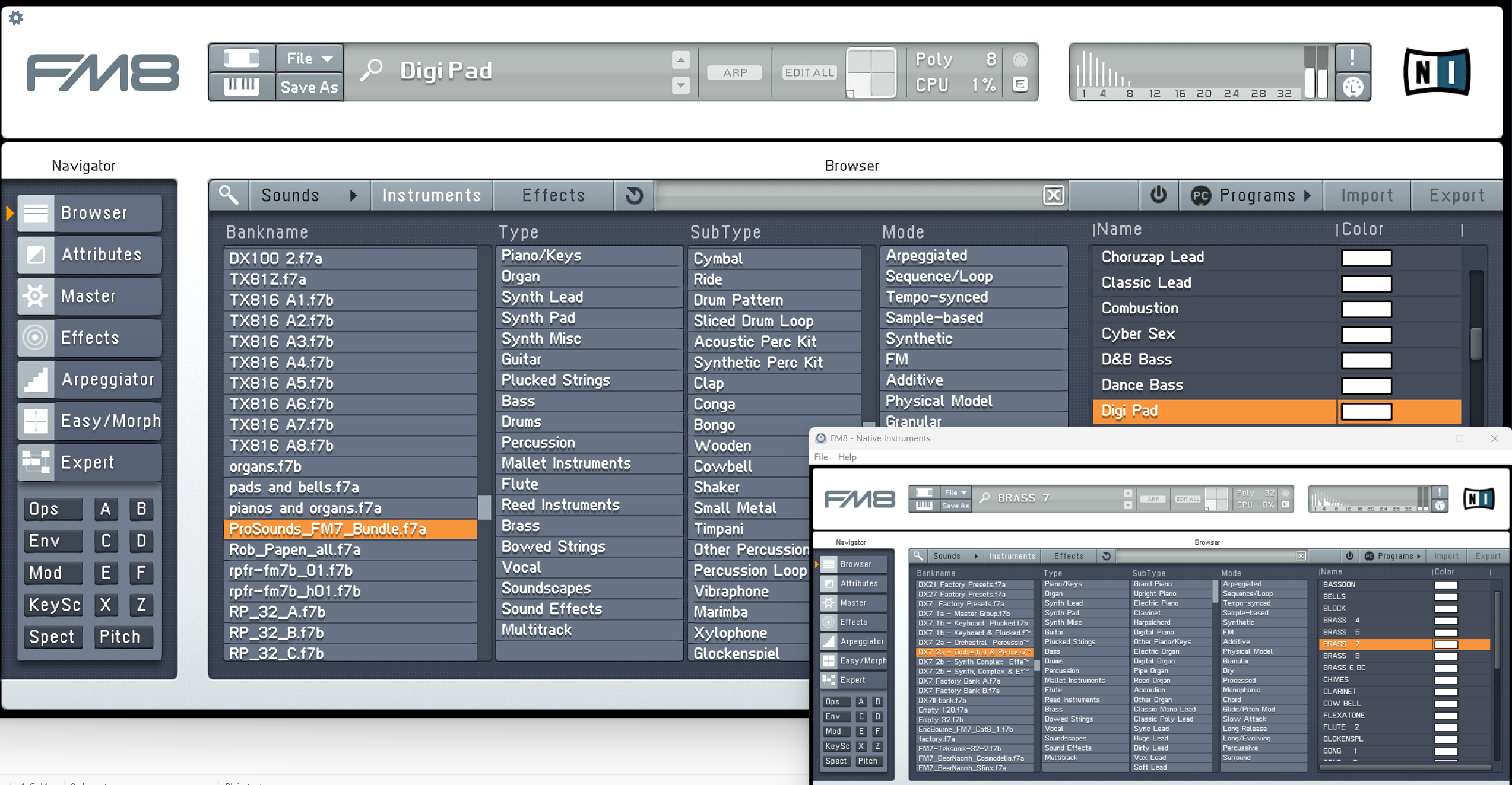Click the morph square pad in the large FM8 header
This screenshot has height=785, width=1512.
pyautogui.click(x=871, y=72)
